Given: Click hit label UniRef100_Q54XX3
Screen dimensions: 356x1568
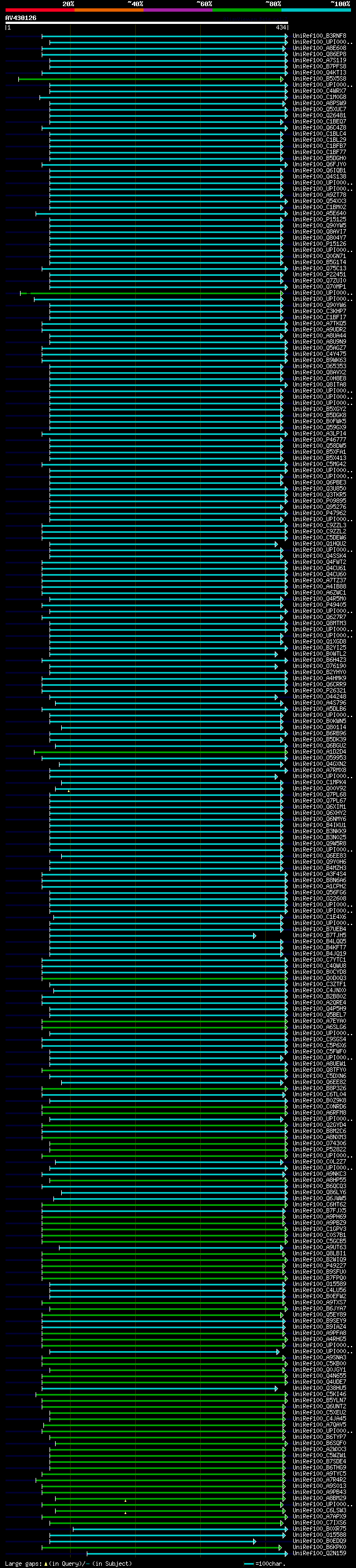Looking at the screenshot, I should click(x=319, y=201).
